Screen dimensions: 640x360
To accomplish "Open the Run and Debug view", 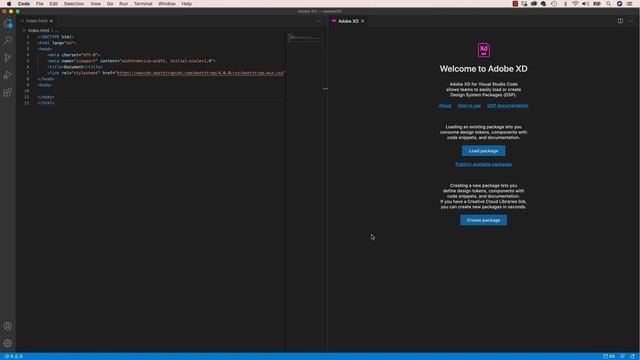I will click(8, 75).
